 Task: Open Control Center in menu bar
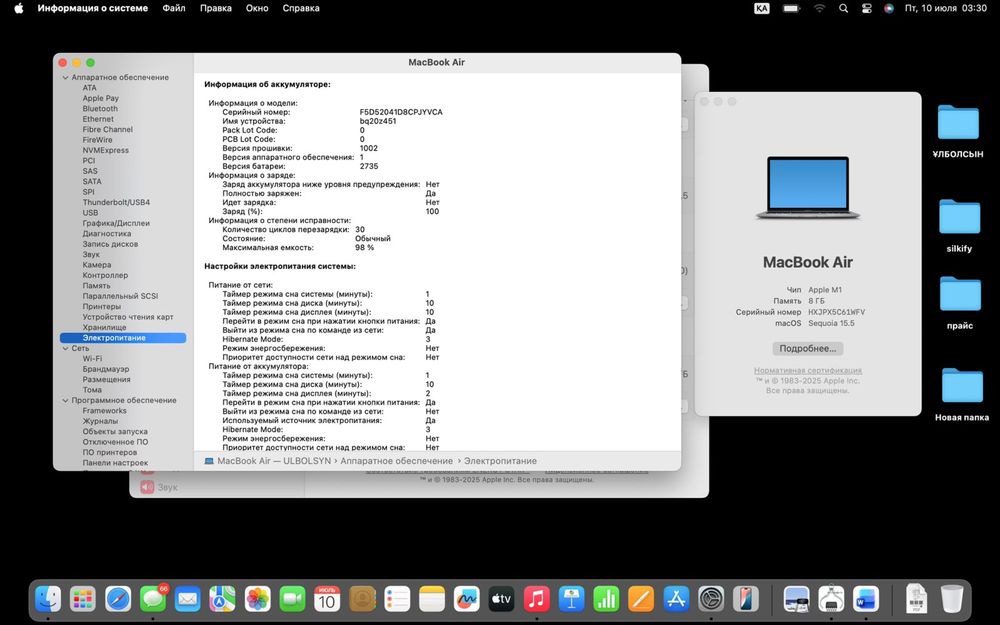click(x=866, y=8)
